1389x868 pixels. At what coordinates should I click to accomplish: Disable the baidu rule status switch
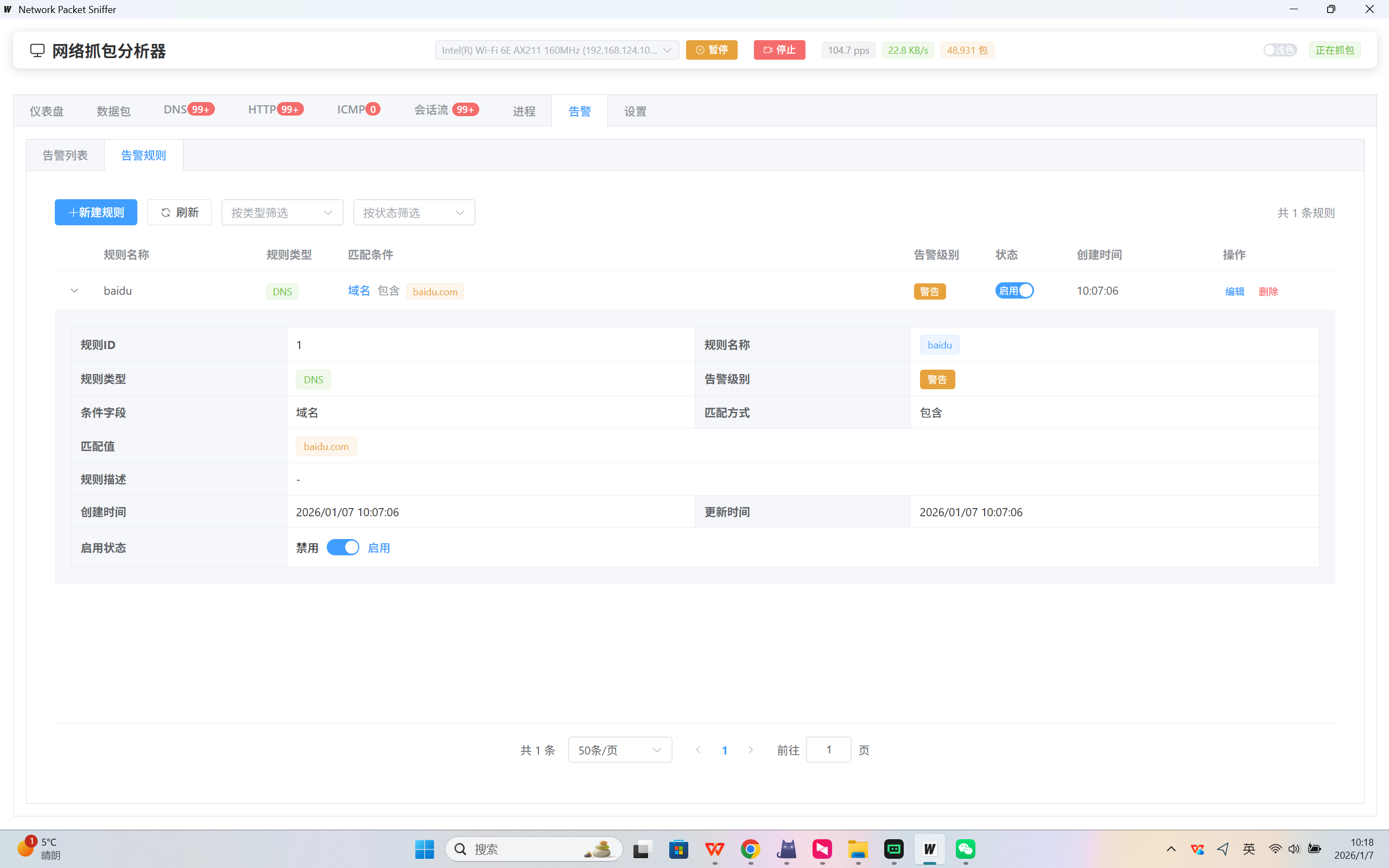(x=1014, y=290)
